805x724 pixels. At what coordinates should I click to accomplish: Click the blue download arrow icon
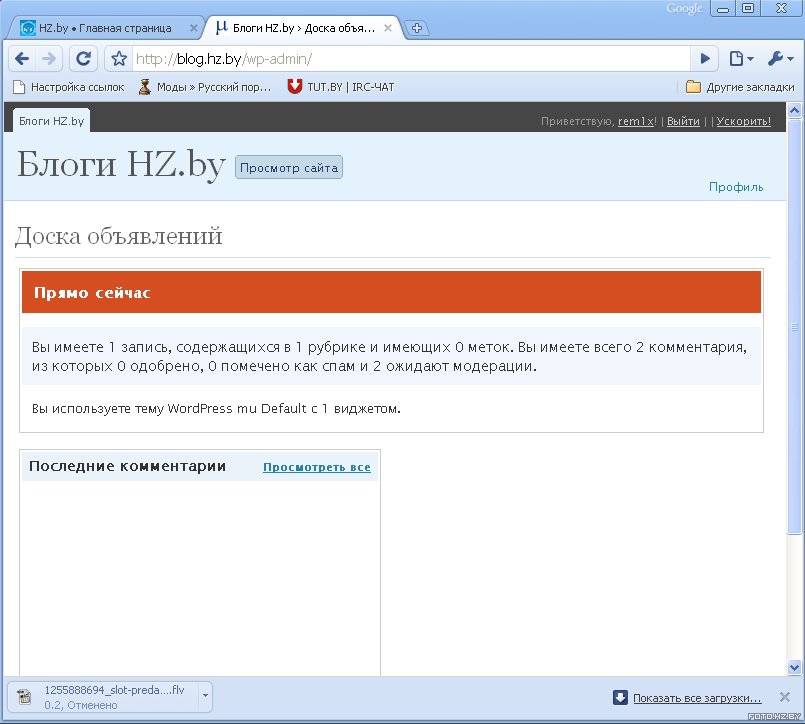(620, 697)
